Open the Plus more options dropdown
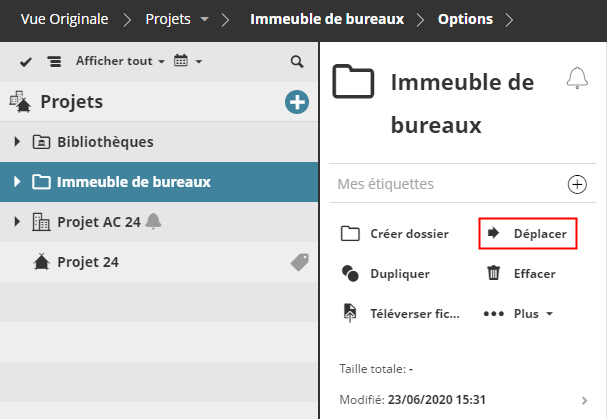 pos(519,313)
